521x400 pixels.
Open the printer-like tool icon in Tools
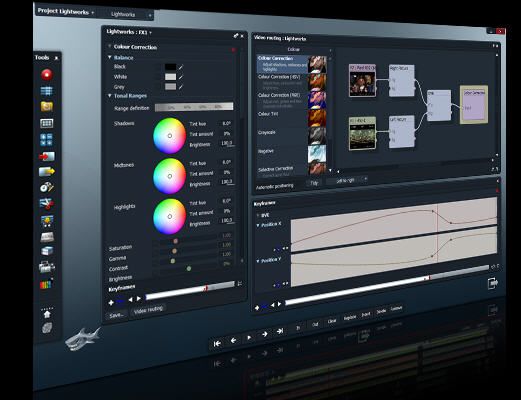point(47,267)
